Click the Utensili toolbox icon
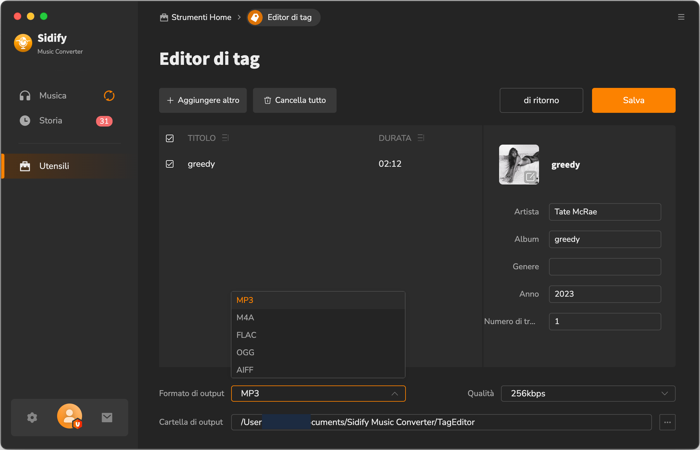This screenshot has width=700, height=450. click(x=25, y=166)
